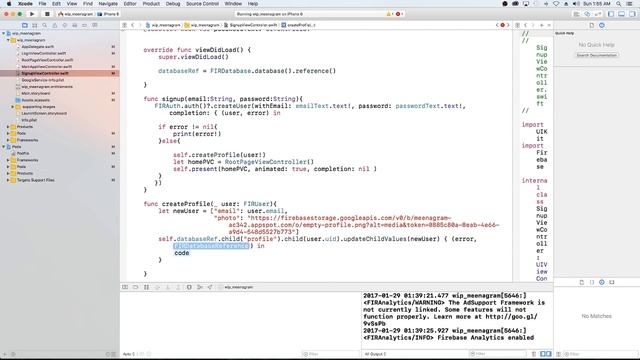This screenshot has height=360, width=640.
Task: Open Debug Memory Graph button
Action: (200, 287)
